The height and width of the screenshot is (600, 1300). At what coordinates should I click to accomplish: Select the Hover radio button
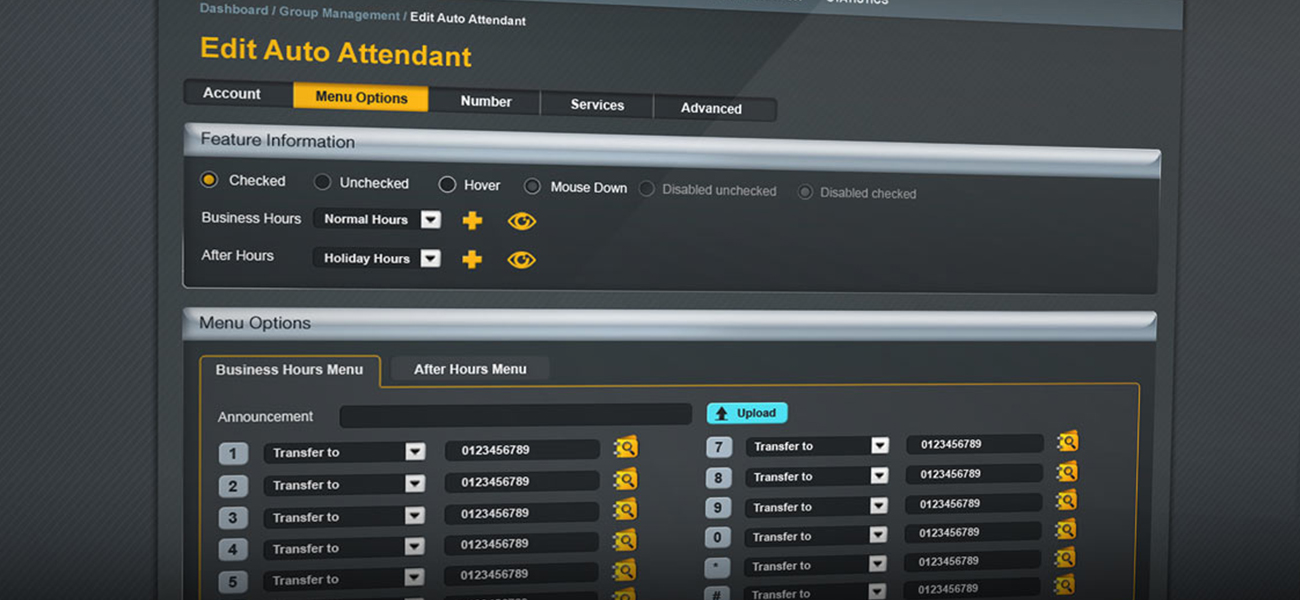pos(447,185)
